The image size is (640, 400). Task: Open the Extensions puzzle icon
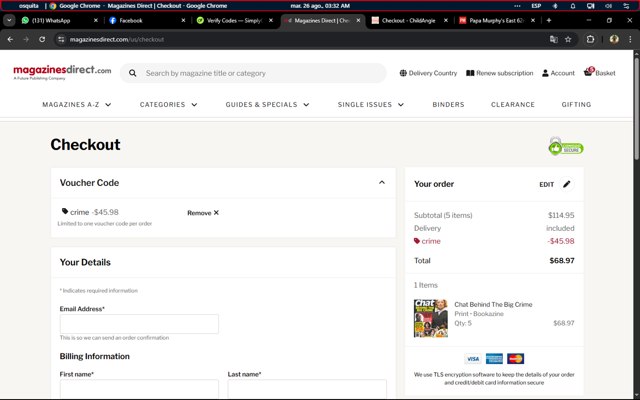click(x=590, y=39)
